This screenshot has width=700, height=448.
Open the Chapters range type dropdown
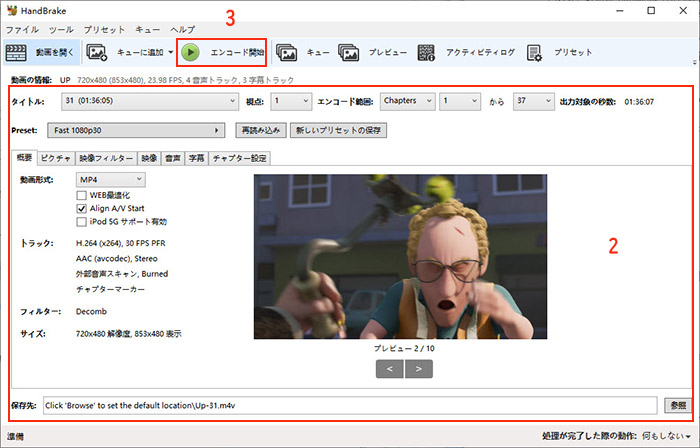(x=407, y=101)
